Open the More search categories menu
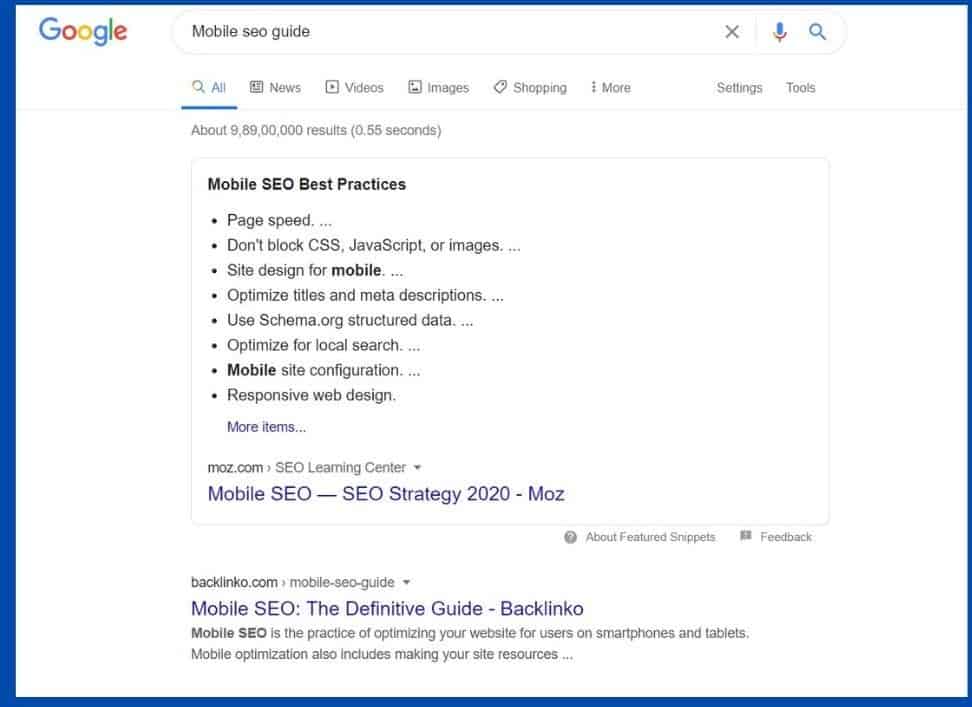Screen dimensions: 972x707 [x=611, y=87]
